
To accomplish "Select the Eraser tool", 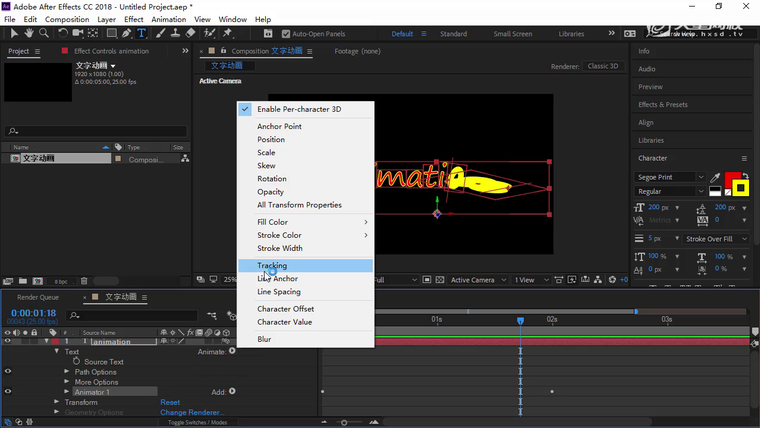I will pos(191,33).
